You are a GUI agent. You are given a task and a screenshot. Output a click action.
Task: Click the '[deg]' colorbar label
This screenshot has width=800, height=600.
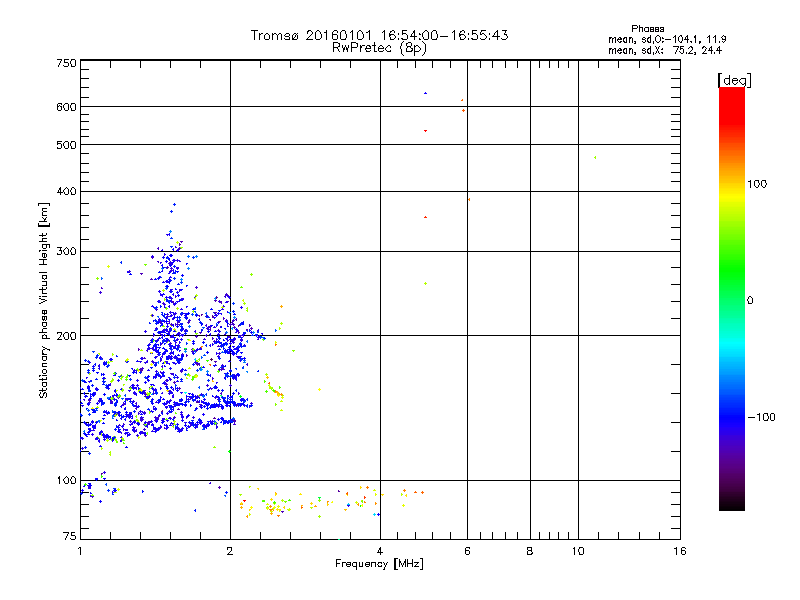click(734, 80)
